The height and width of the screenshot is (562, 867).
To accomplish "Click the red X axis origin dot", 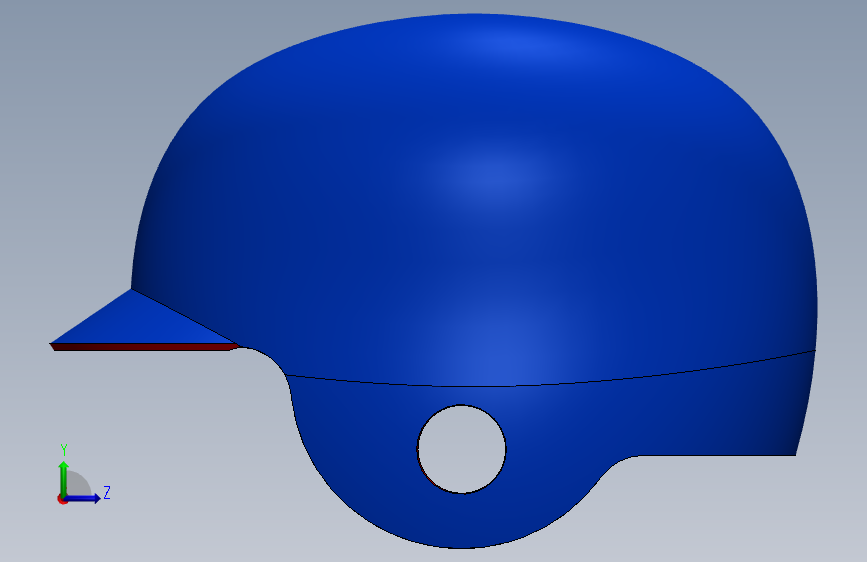I will click(62, 499).
